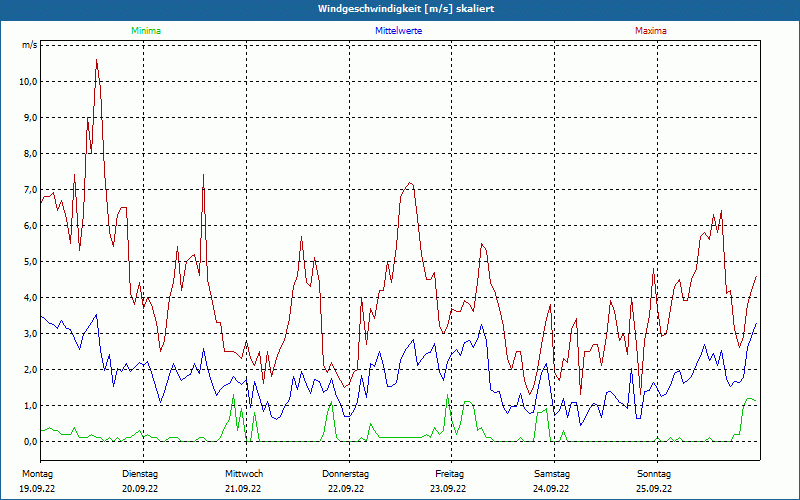Click the '9,0' y-axis value
The image size is (800, 500).
[30, 117]
